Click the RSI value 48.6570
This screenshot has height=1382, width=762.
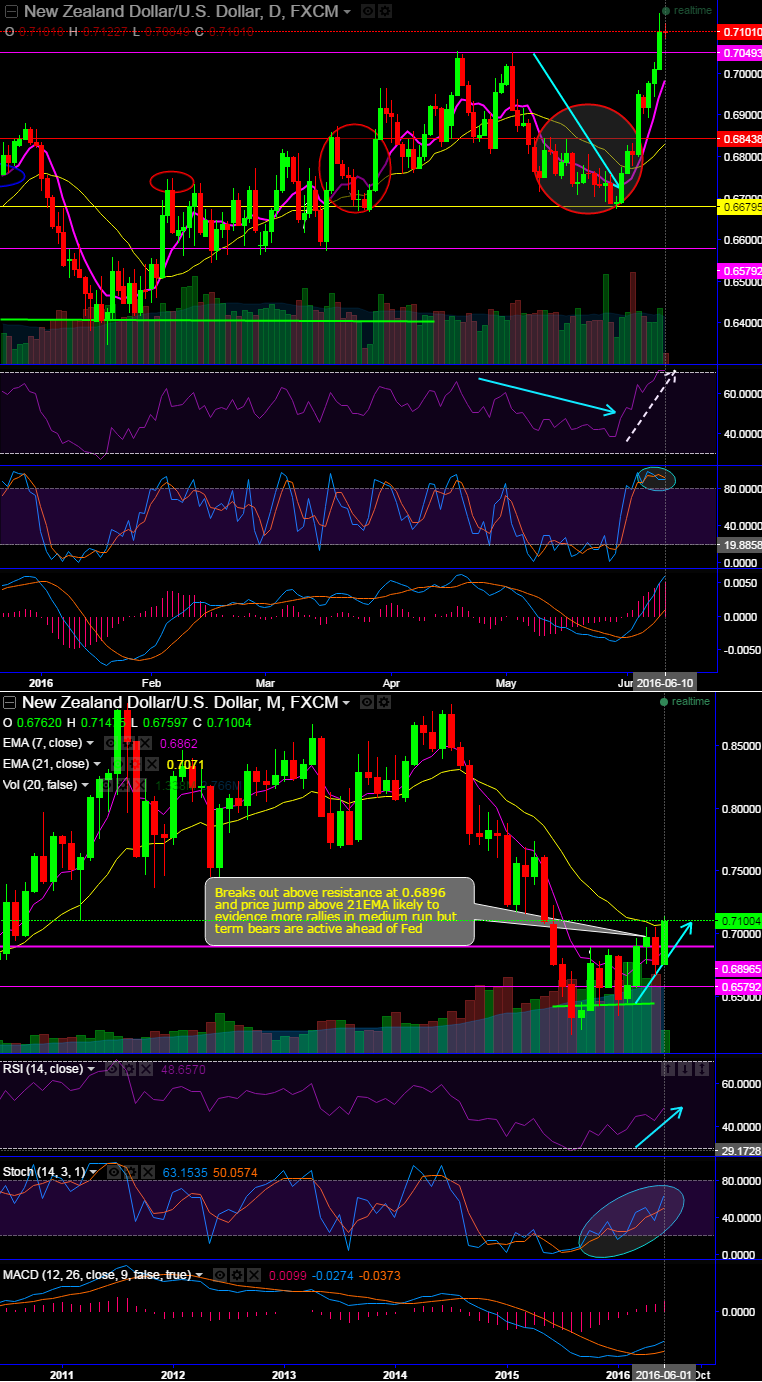tap(183, 1070)
